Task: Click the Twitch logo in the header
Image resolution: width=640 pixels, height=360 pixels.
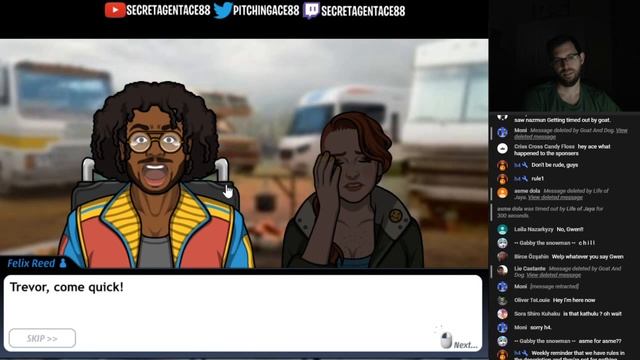Action: tap(311, 11)
